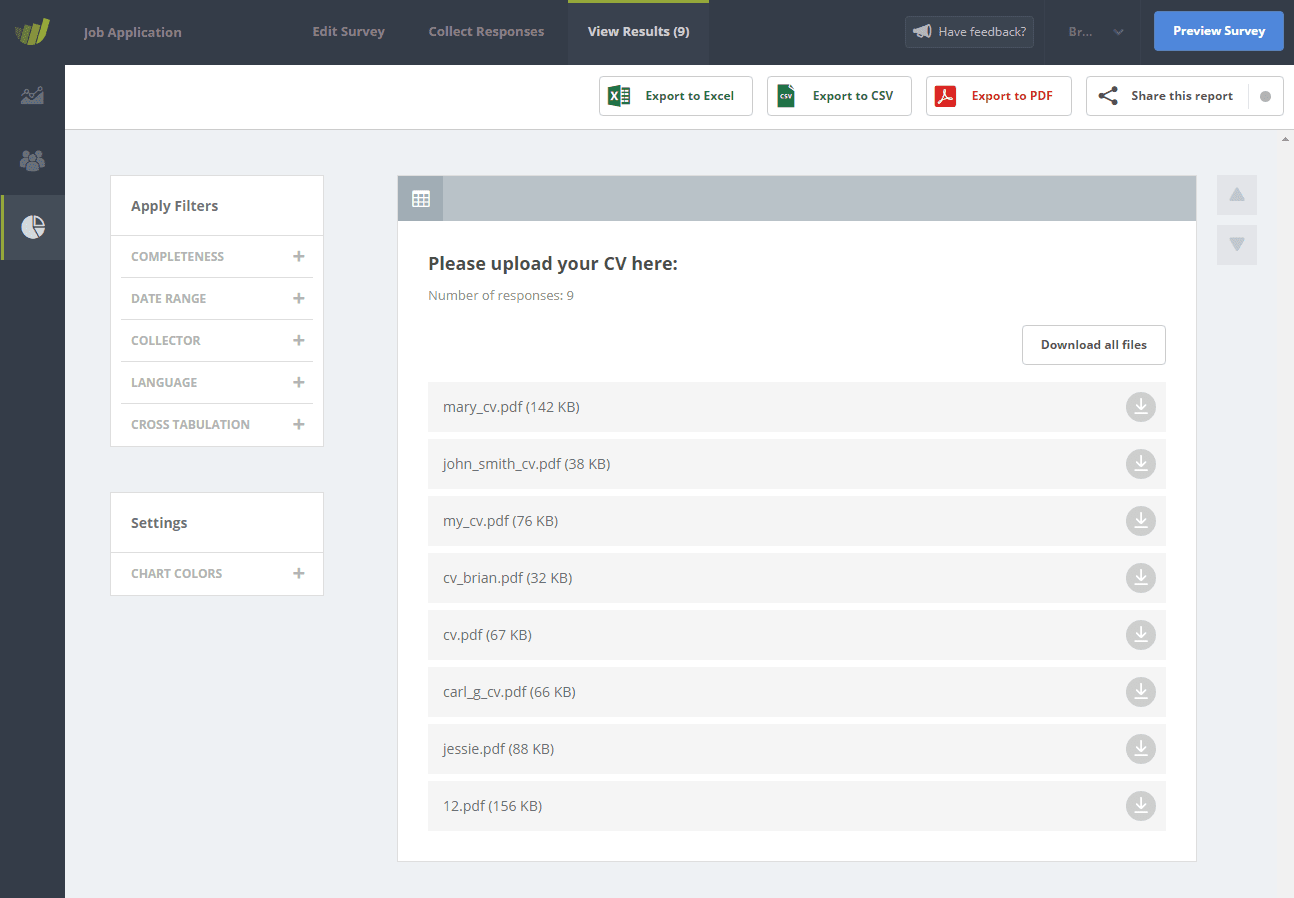1294x898 pixels.
Task: Toggle the Share this report status dot
Action: [1265, 97]
